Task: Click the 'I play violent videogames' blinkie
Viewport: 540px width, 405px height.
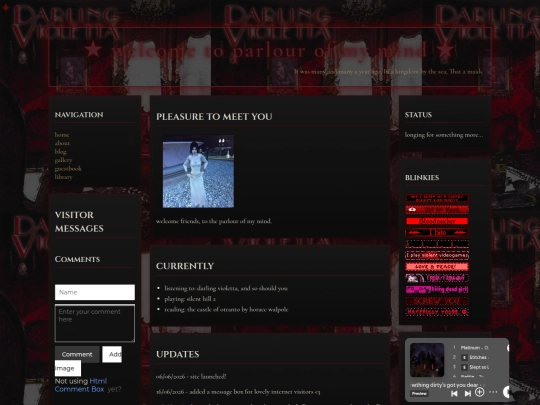Action: click(437, 255)
